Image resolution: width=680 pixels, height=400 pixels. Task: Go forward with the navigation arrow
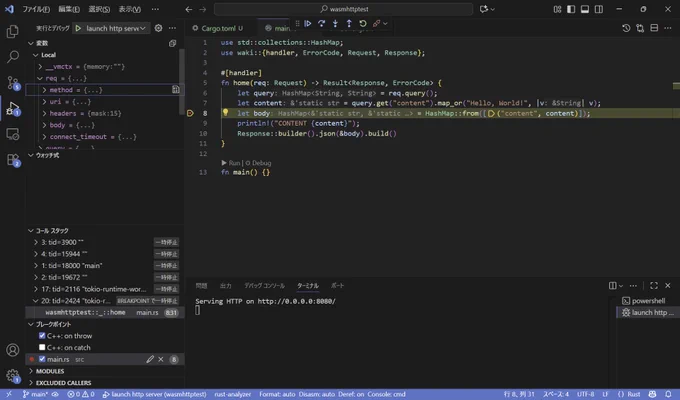click(203, 9)
